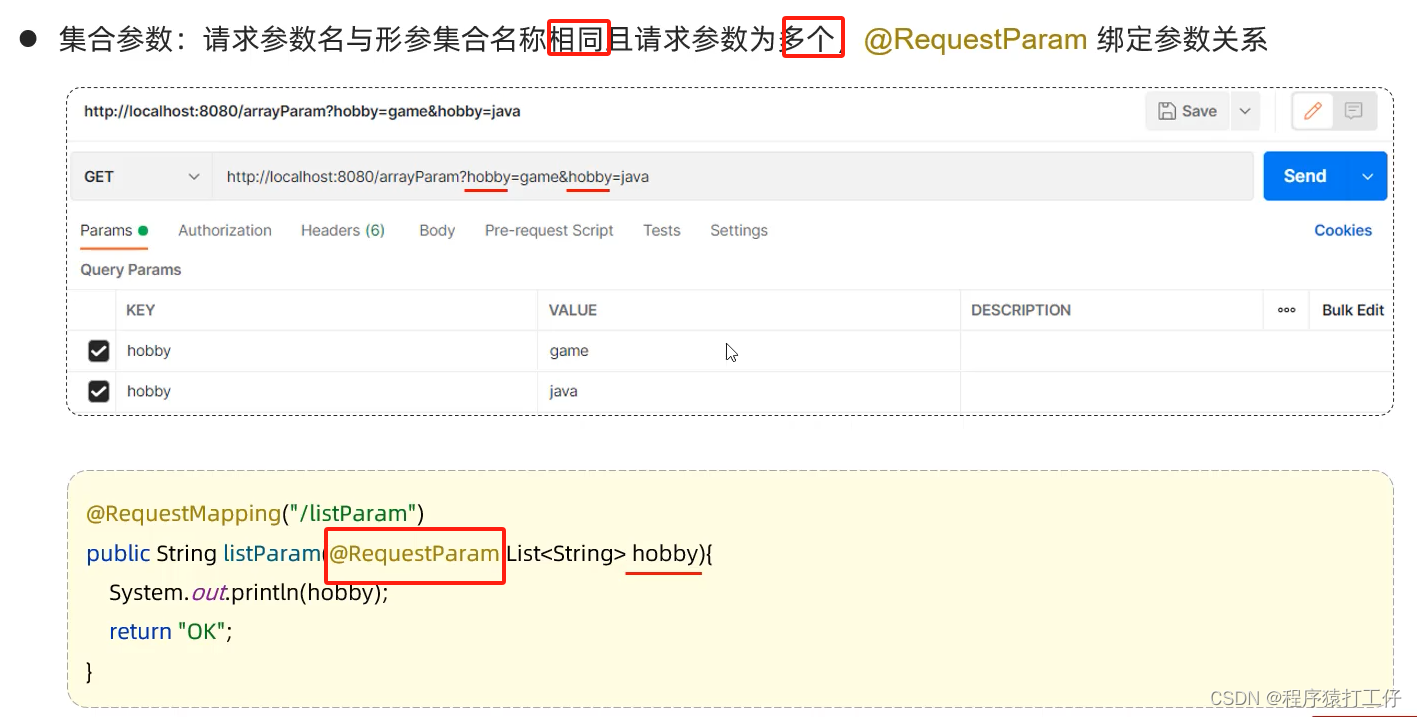
Task: Click the pencil edit icon
Action: click(x=1313, y=111)
